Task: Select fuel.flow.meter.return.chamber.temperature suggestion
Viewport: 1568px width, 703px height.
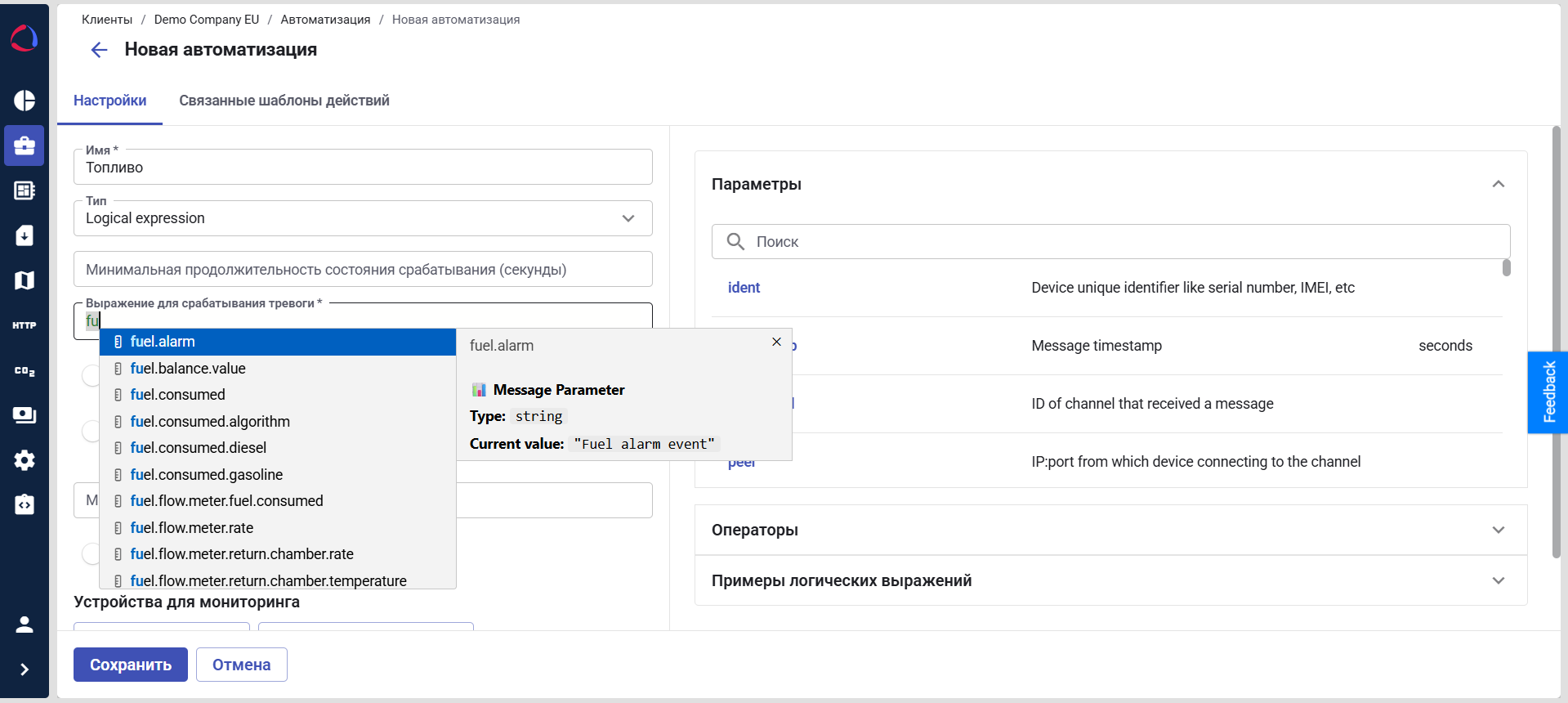Action: pos(278,579)
